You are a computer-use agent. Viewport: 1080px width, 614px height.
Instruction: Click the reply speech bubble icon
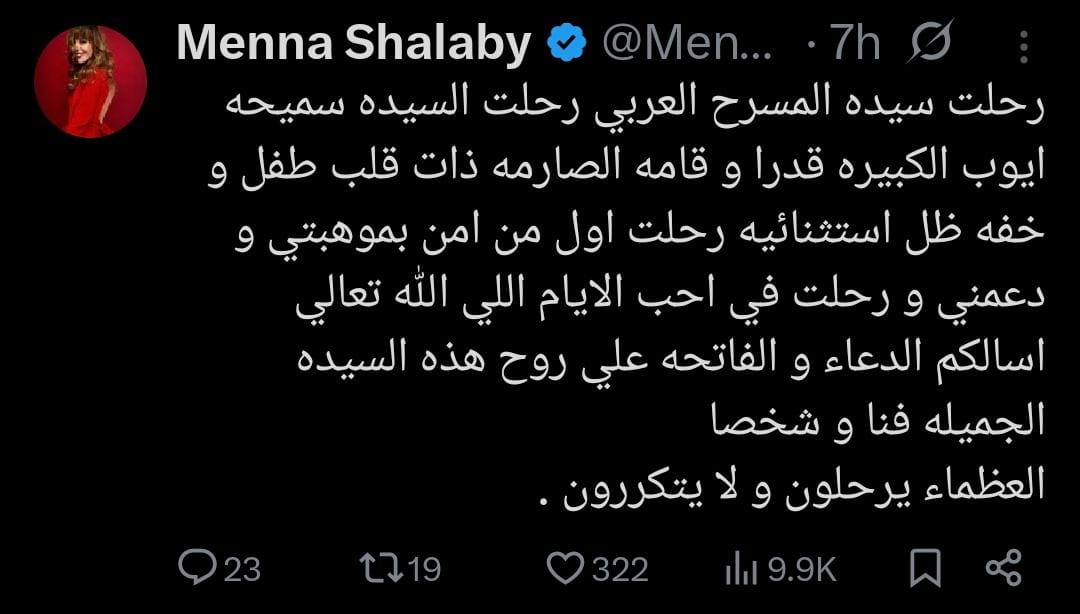click(x=195, y=568)
